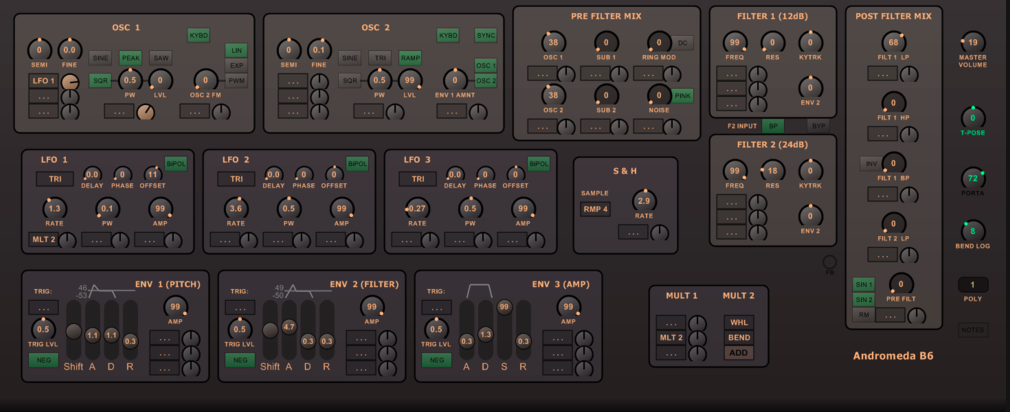Click the Master Volume knob
Image resolution: width=1010 pixels, height=412 pixels.
click(x=973, y=43)
